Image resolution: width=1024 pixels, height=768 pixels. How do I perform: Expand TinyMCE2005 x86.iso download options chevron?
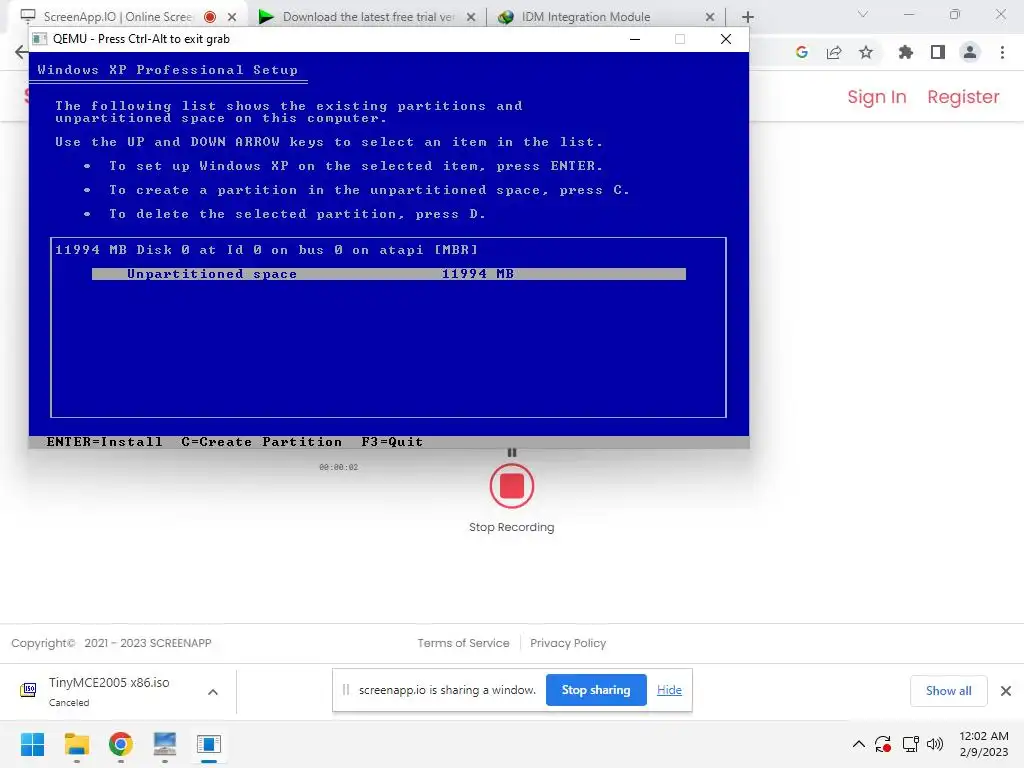(213, 692)
